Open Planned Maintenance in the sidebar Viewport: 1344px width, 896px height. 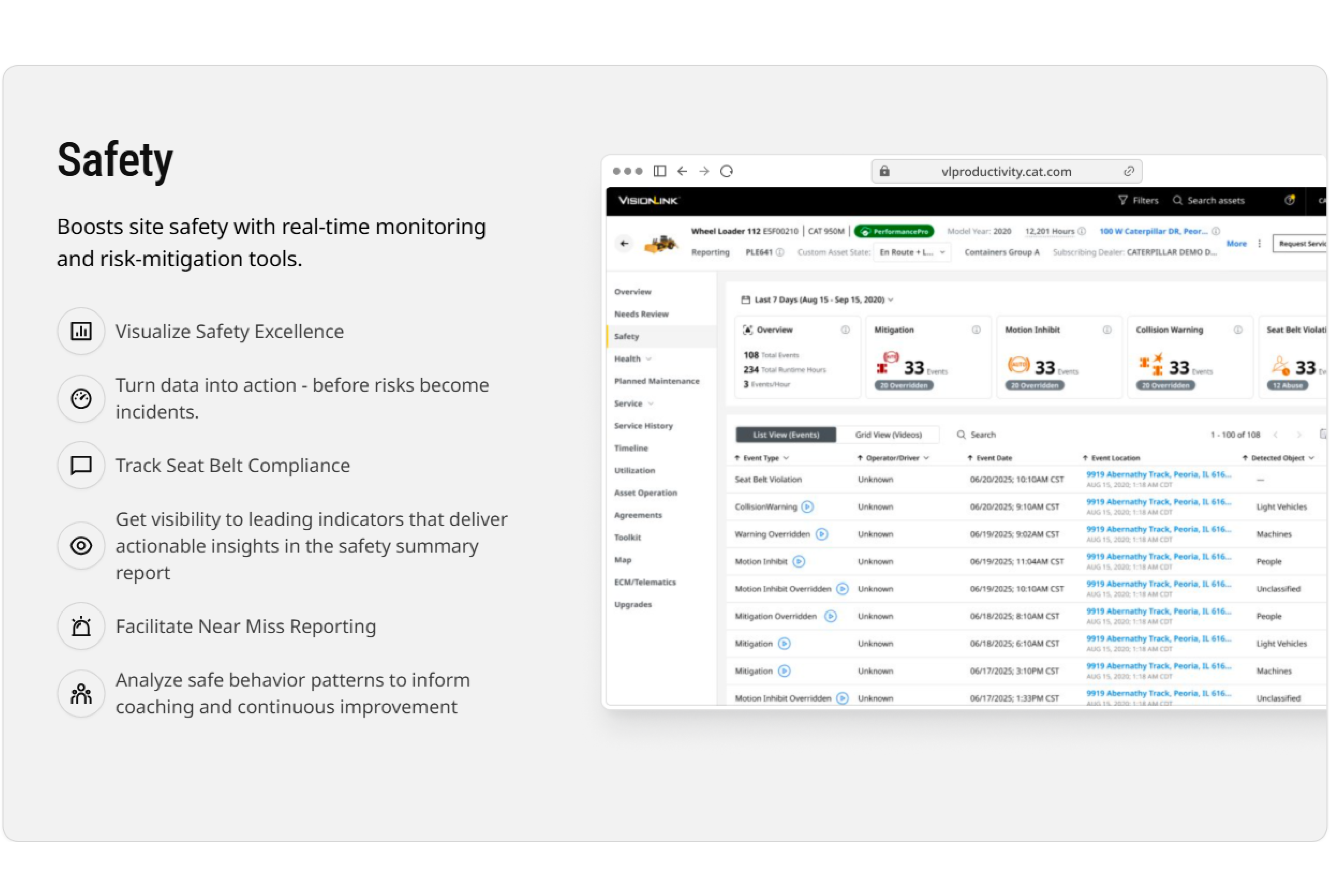point(657,382)
